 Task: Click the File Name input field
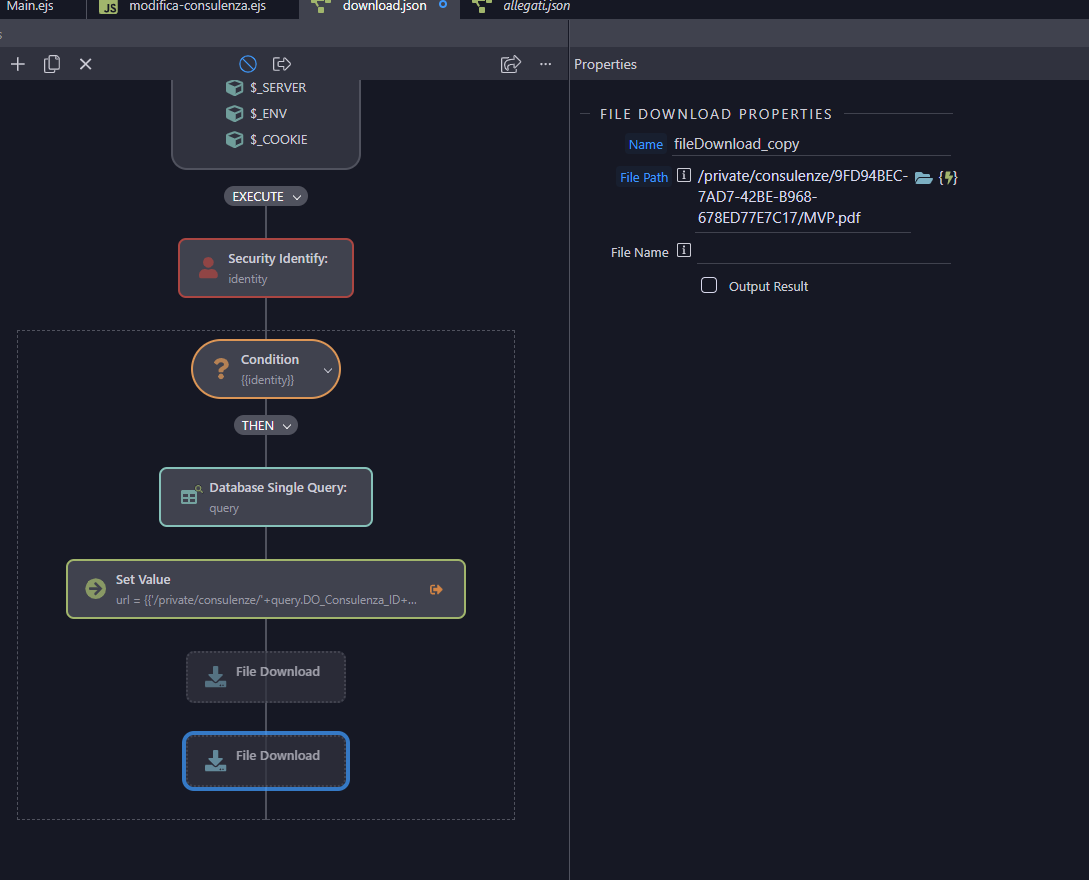pos(824,251)
